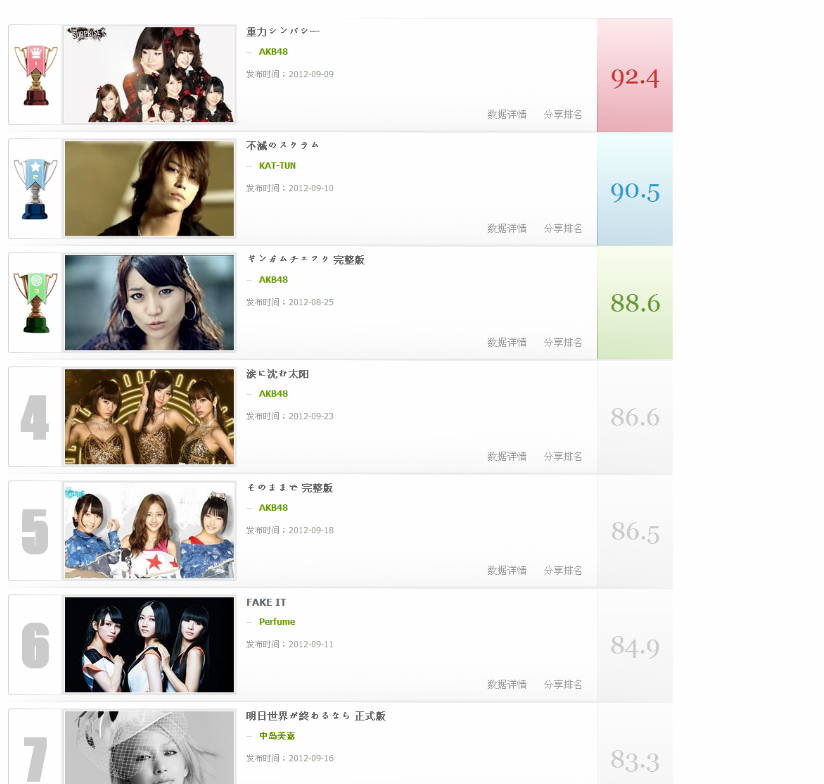
Task: Click 数据详情 for the KAT-TUN entry
Action: [x=507, y=228]
